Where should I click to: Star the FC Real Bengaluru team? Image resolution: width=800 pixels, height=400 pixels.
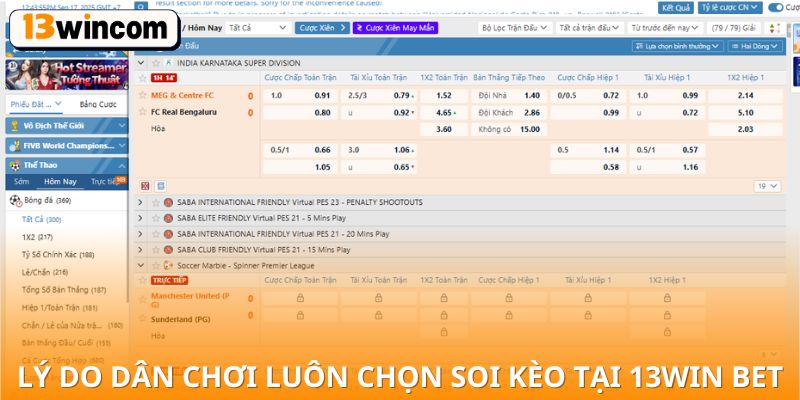pos(143,112)
